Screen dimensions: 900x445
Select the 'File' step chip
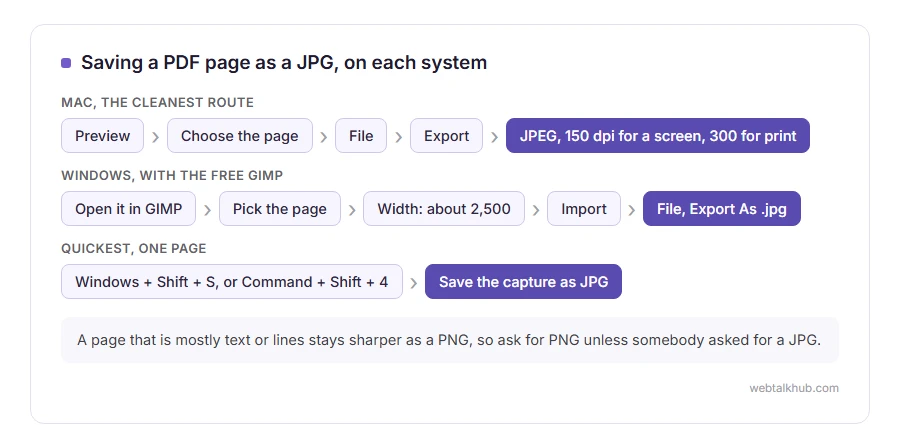point(361,136)
